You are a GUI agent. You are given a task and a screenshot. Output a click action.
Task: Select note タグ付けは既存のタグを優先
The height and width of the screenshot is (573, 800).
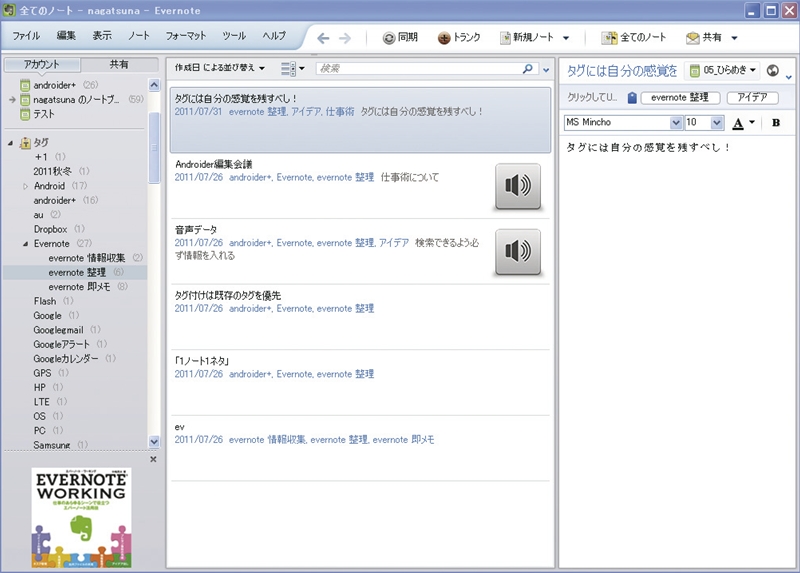(360, 317)
